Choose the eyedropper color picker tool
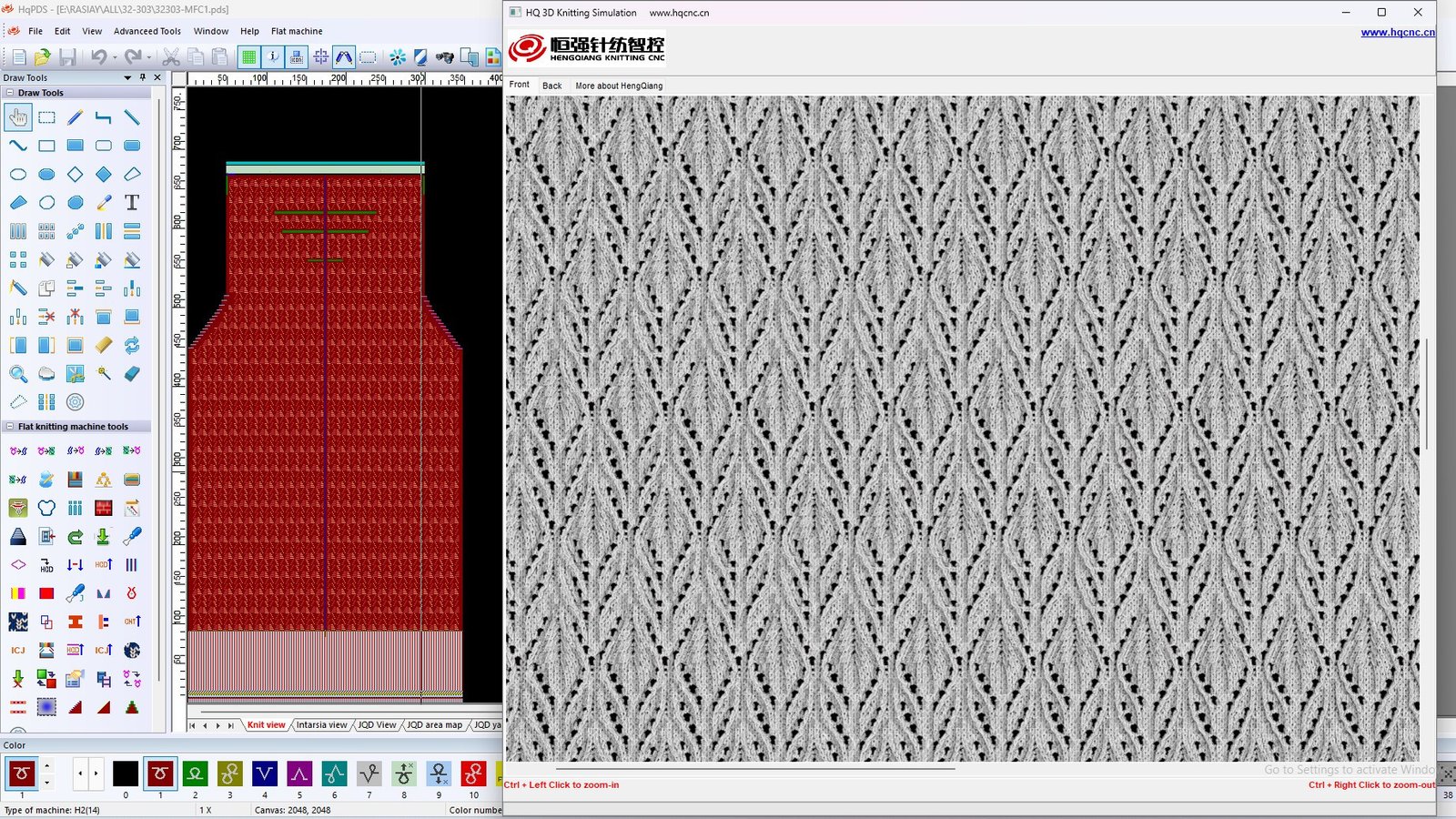The height and width of the screenshot is (819, 1456). point(104,202)
